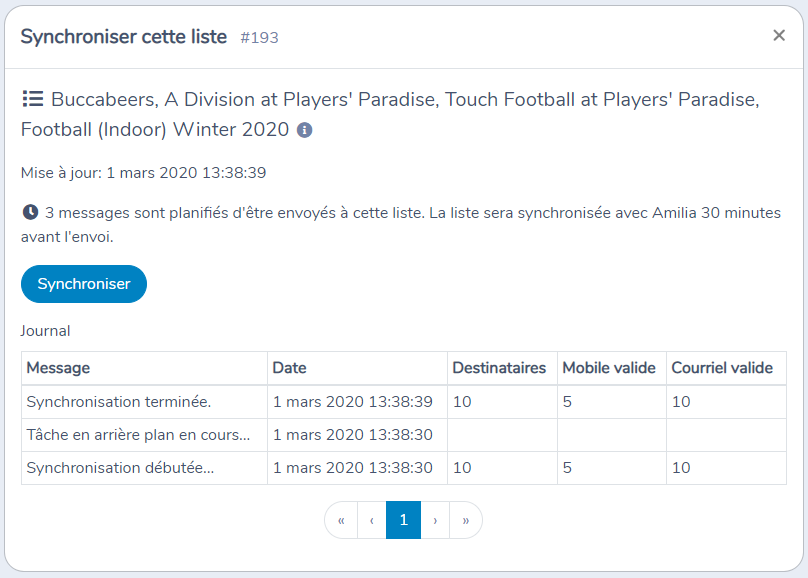Click the date in the Synchronisation débutée row

(352, 468)
